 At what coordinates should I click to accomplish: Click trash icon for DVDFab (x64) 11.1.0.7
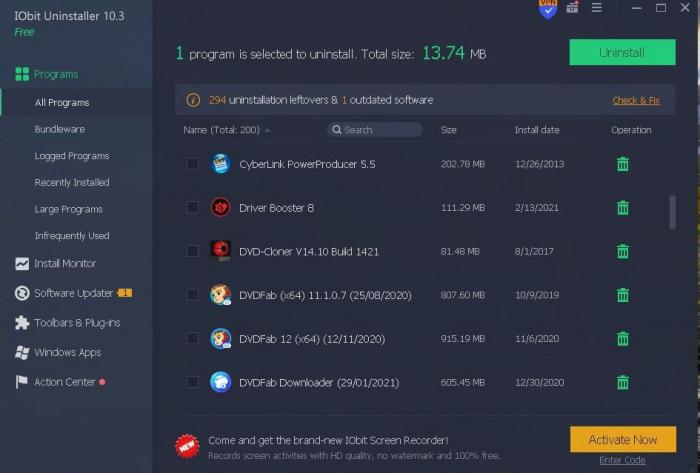(623, 295)
